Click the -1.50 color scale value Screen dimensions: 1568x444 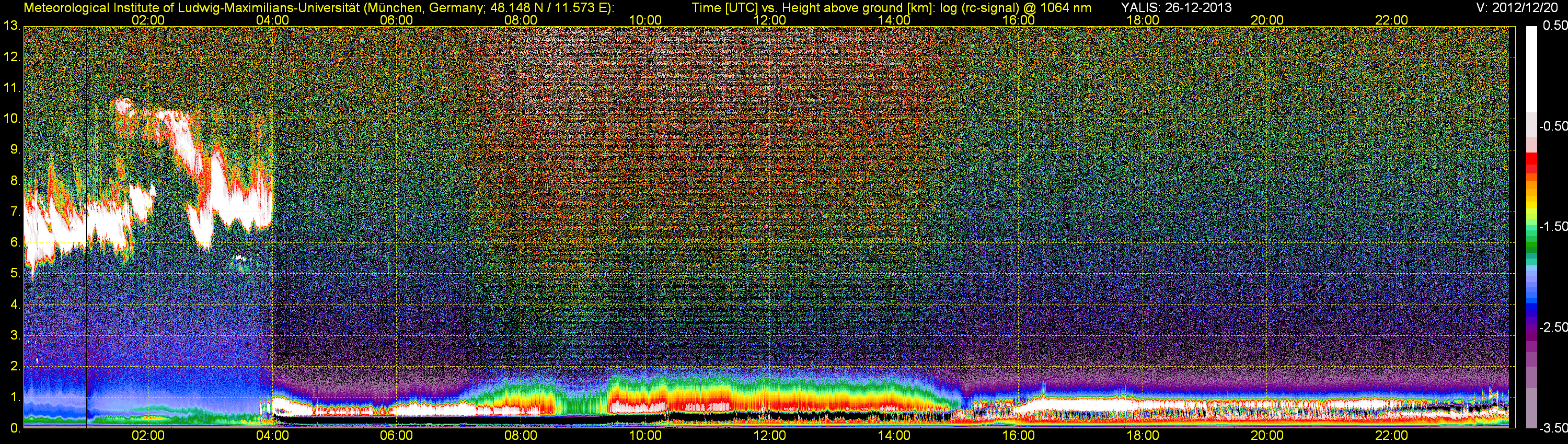(1553, 226)
